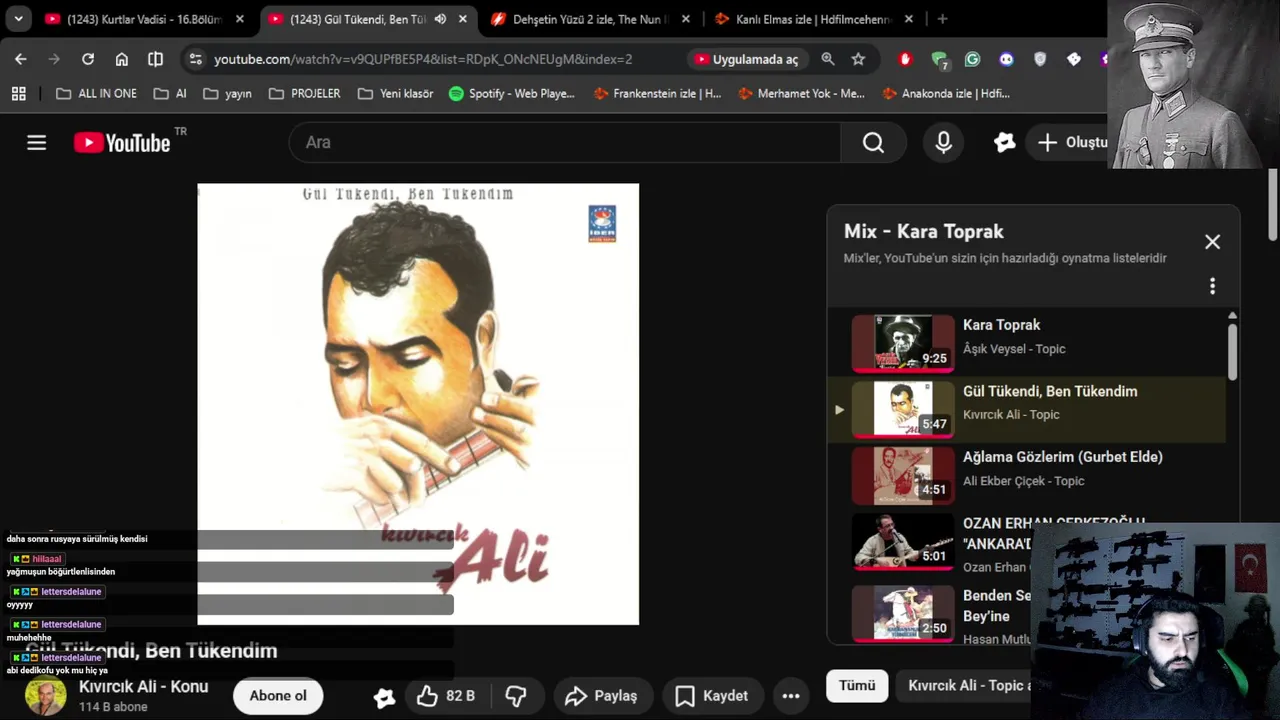Screen dimensions: 1280x720
Task: Dislike the video
Action: coord(516,696)
